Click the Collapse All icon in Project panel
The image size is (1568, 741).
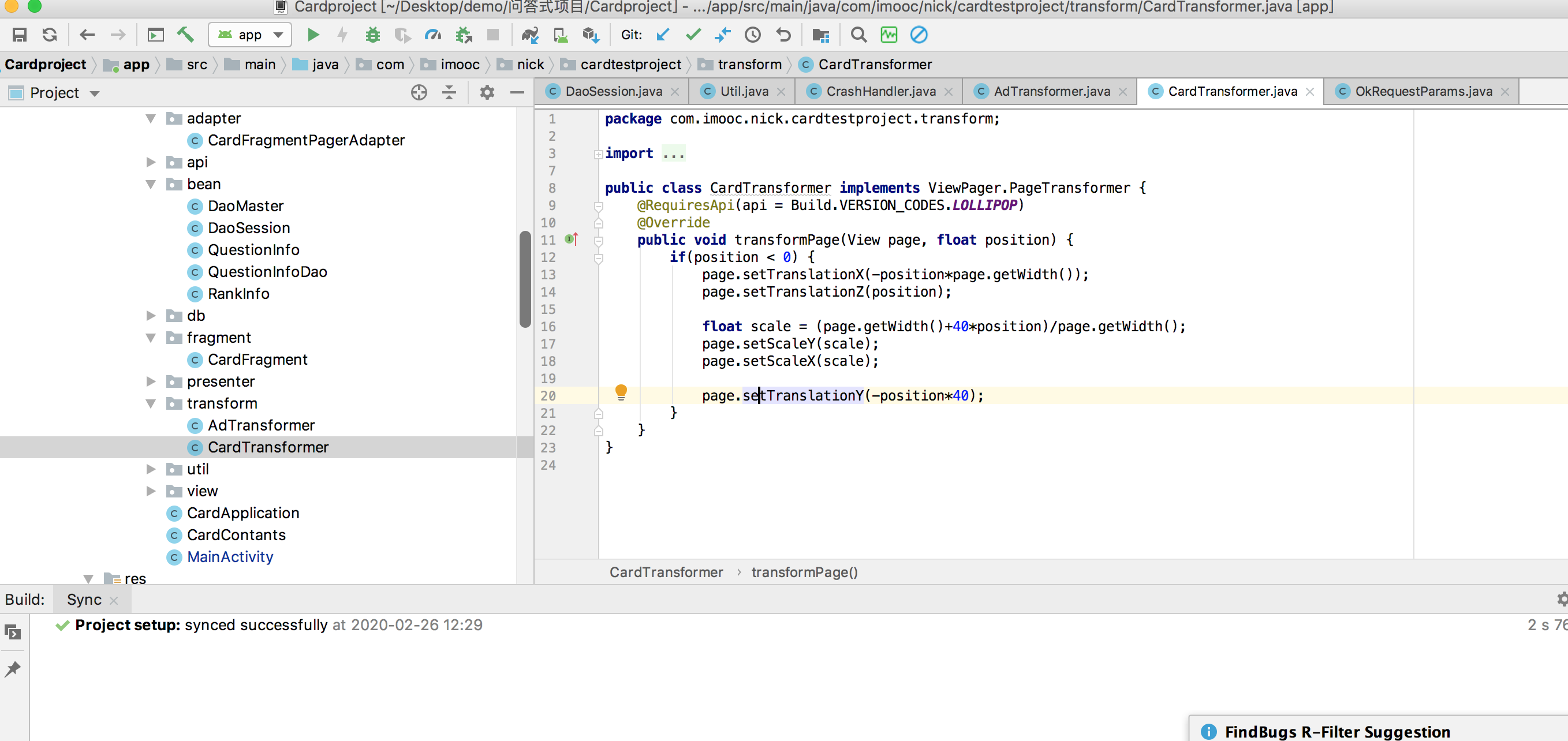(449, 92)
